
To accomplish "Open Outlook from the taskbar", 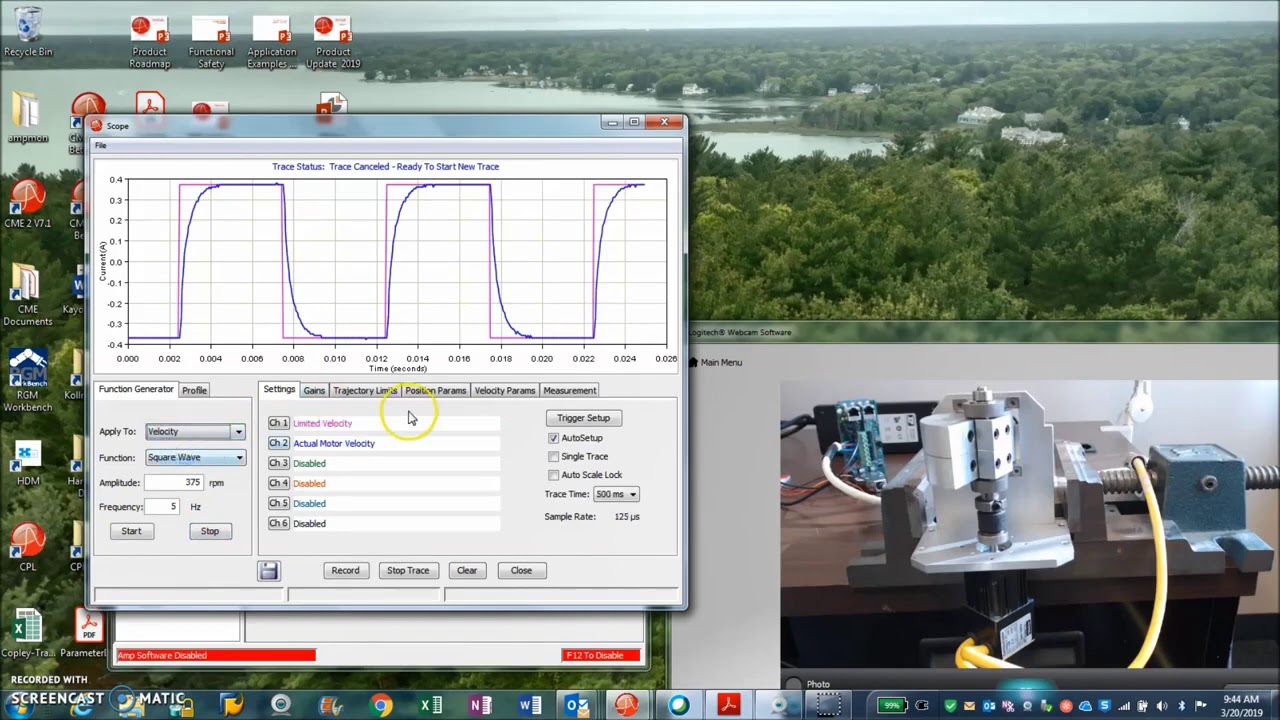I will pyautogui.click(x=578, y=706).
